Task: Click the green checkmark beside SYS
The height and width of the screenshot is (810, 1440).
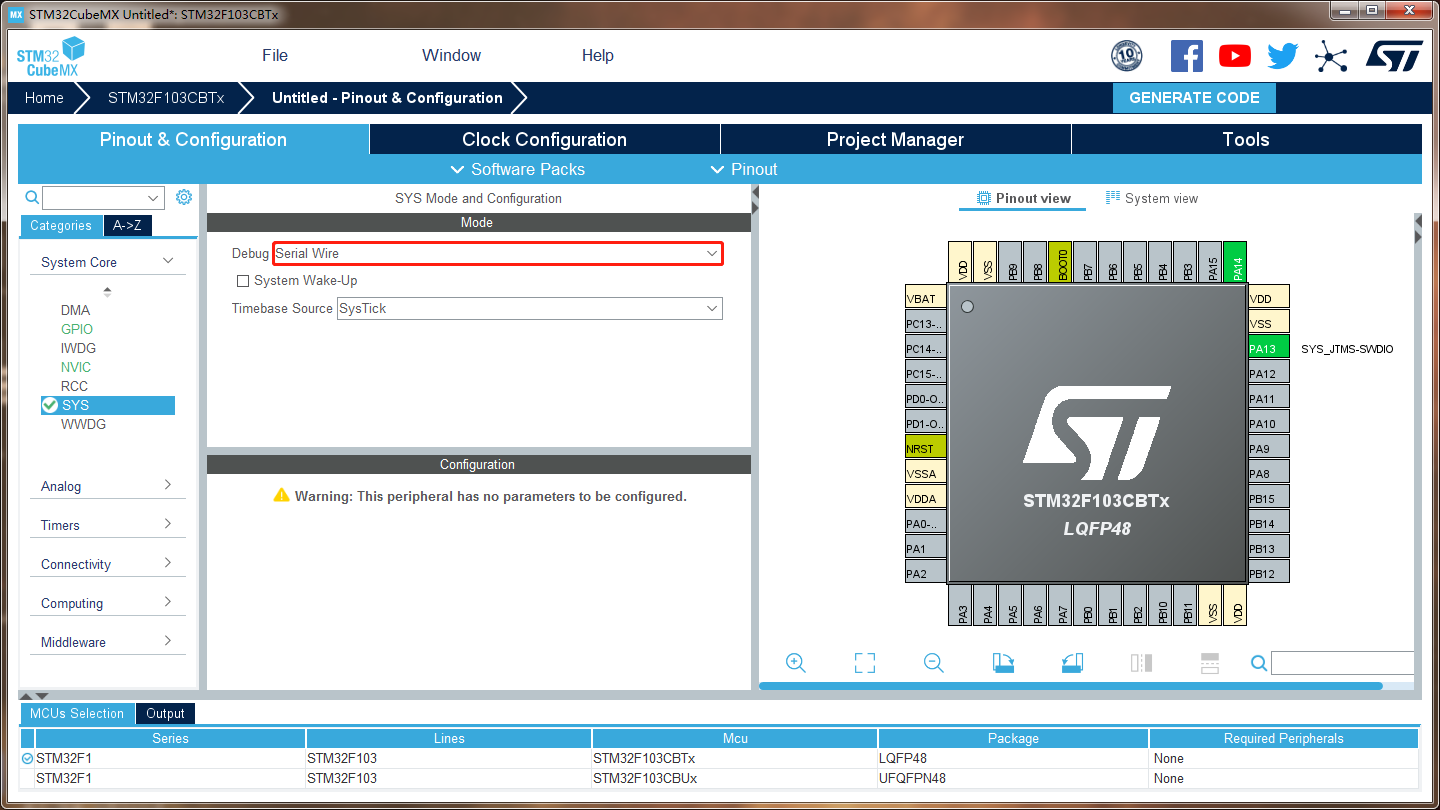Action: pos(49,405)
